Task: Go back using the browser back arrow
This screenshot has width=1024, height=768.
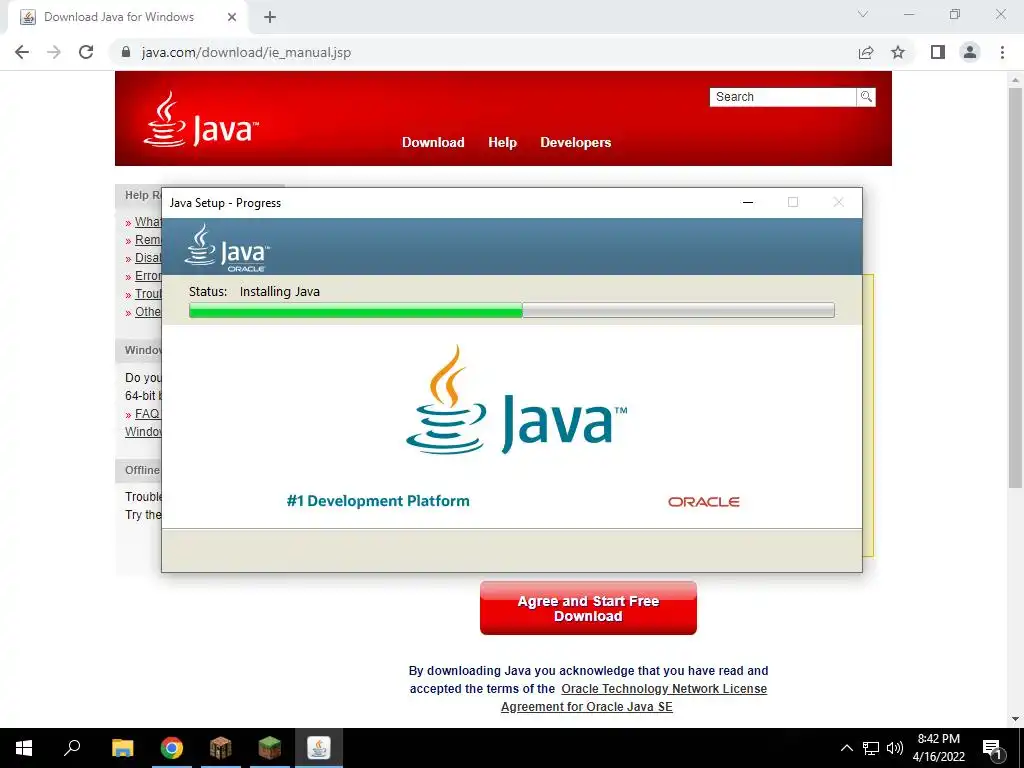Action: click(22, 52)
